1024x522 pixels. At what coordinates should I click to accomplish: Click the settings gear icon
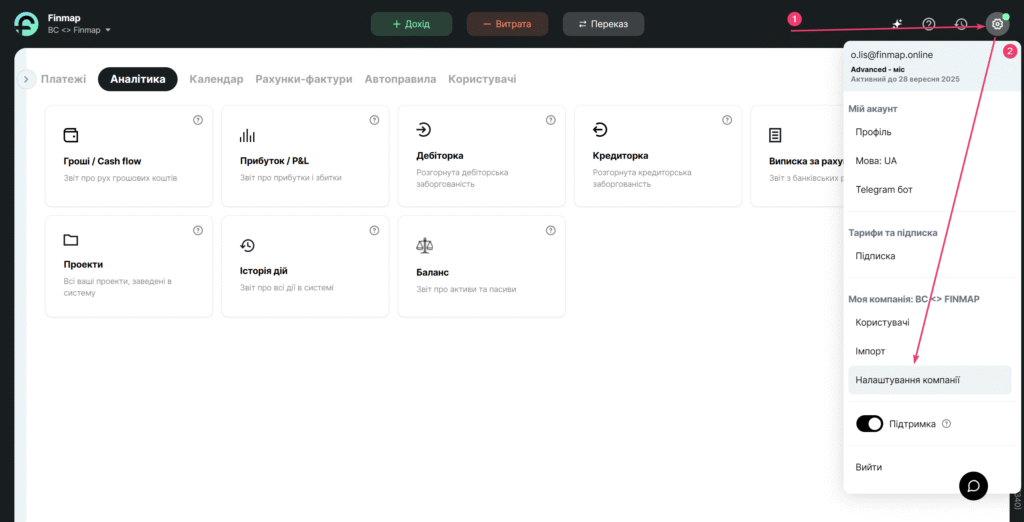[996, 24]
